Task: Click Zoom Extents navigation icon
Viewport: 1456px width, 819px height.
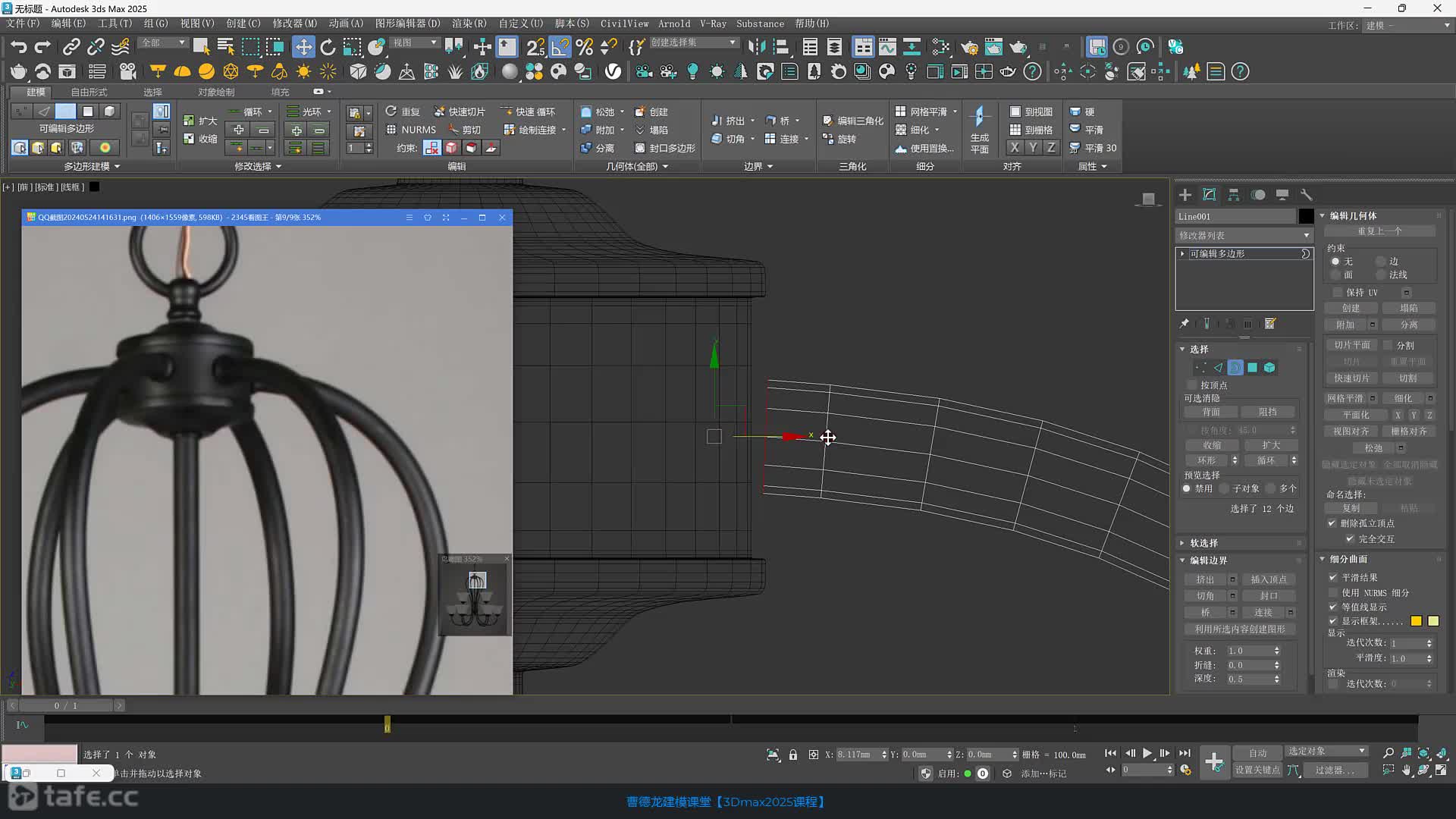Action: pyautogui.click(x=1423, y=753)
